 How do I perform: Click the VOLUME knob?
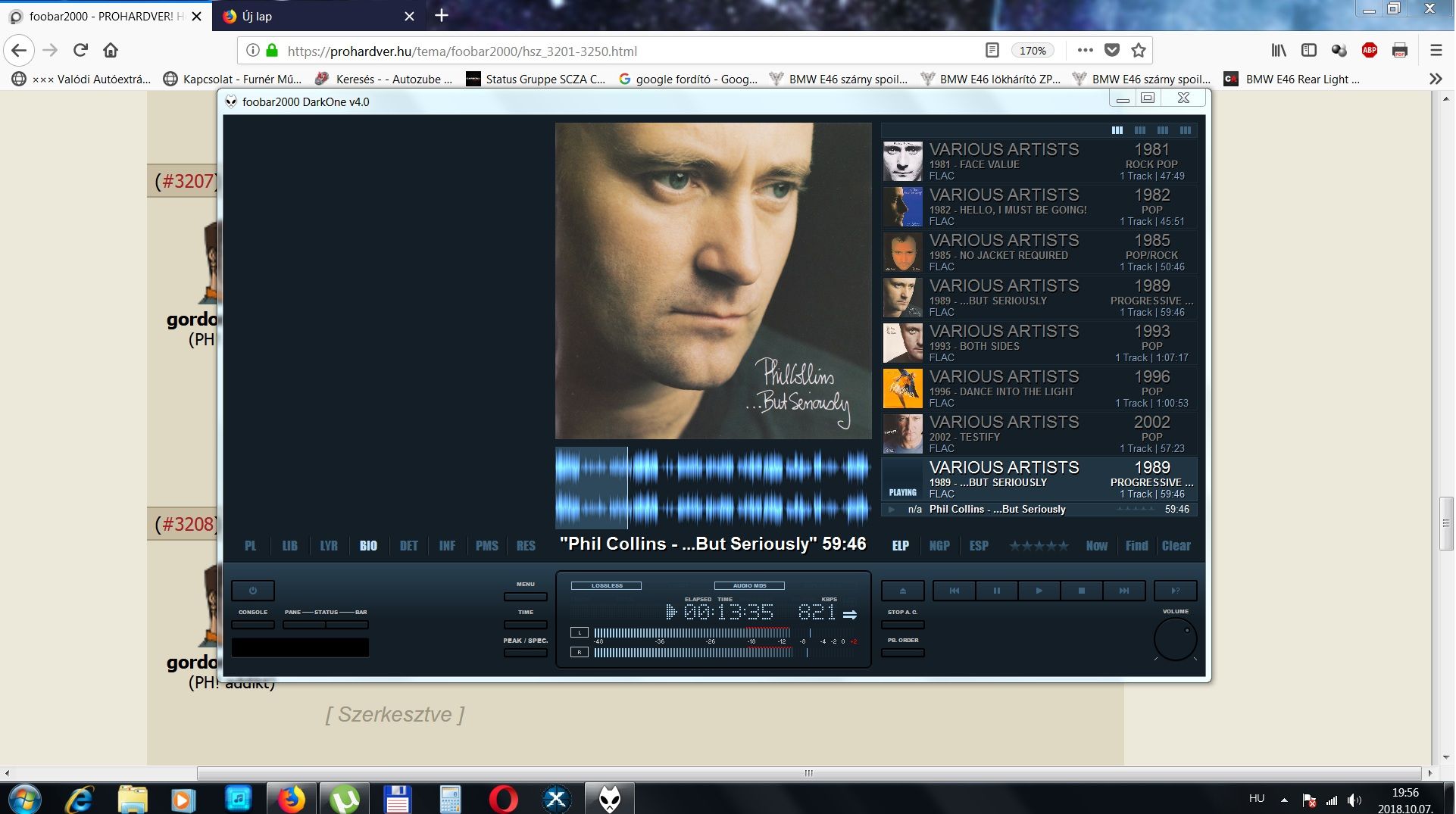[1175, 640]
